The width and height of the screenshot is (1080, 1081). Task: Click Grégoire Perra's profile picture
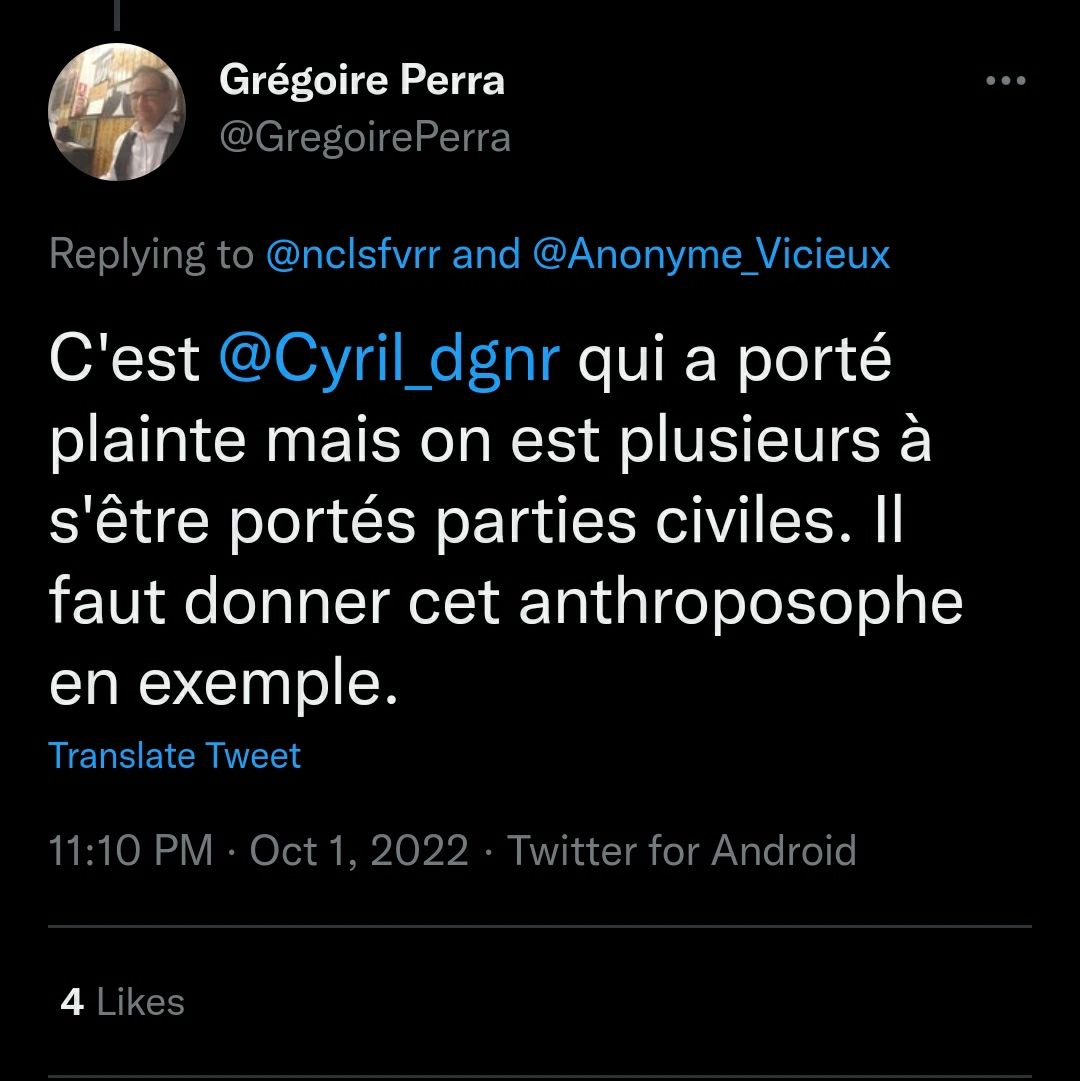pyautogui.click(x=117, y=112)
